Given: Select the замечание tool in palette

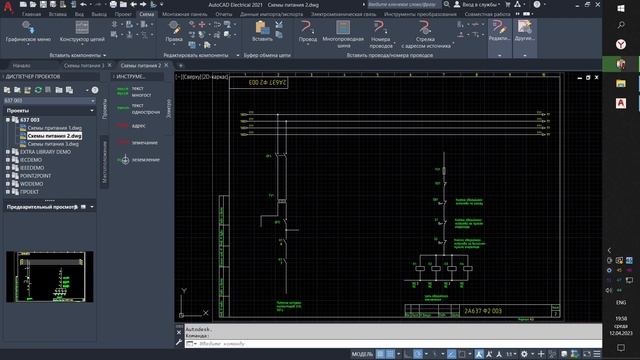Looking at the screenshot, I should [137, 142].
